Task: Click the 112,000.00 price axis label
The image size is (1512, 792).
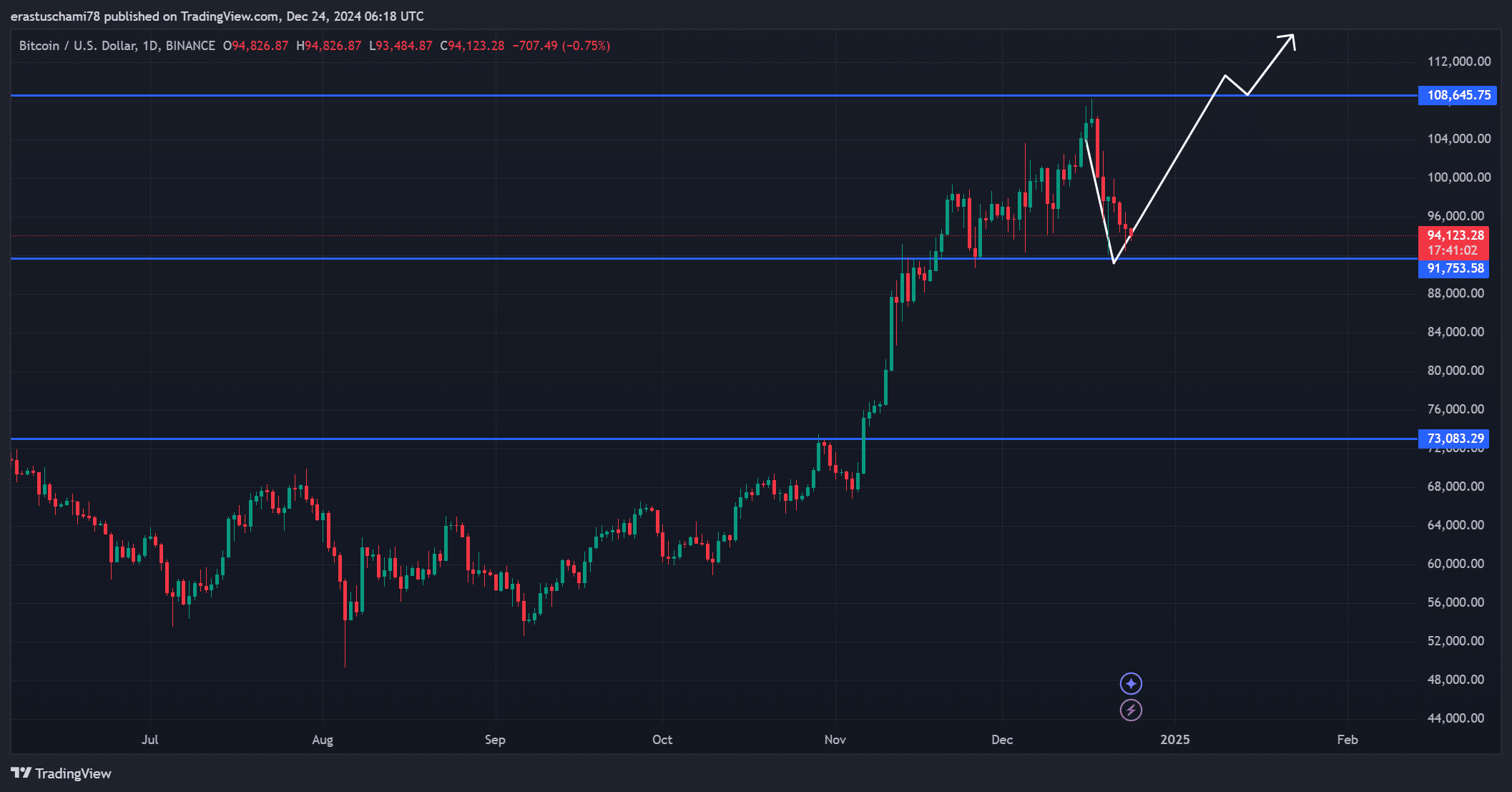Action: [x=1459, y=62]
